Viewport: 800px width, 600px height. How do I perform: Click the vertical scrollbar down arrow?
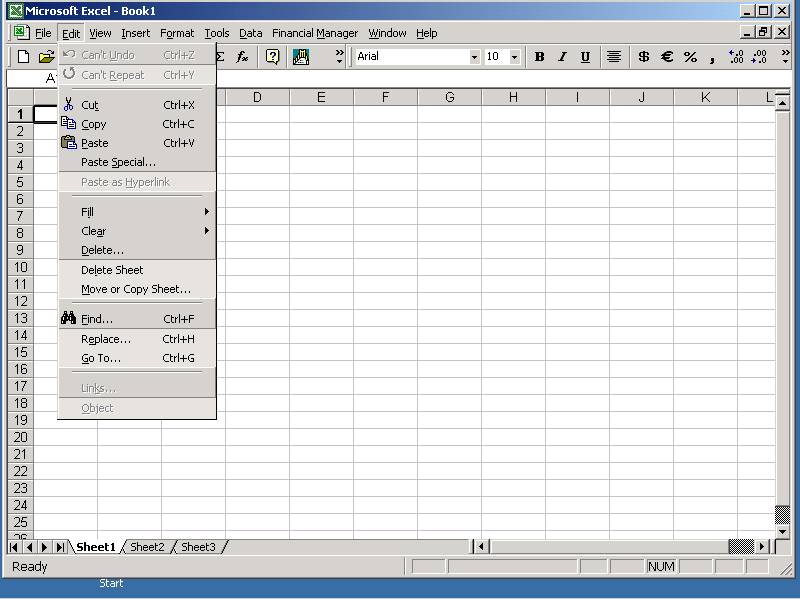tap(783, 532)
